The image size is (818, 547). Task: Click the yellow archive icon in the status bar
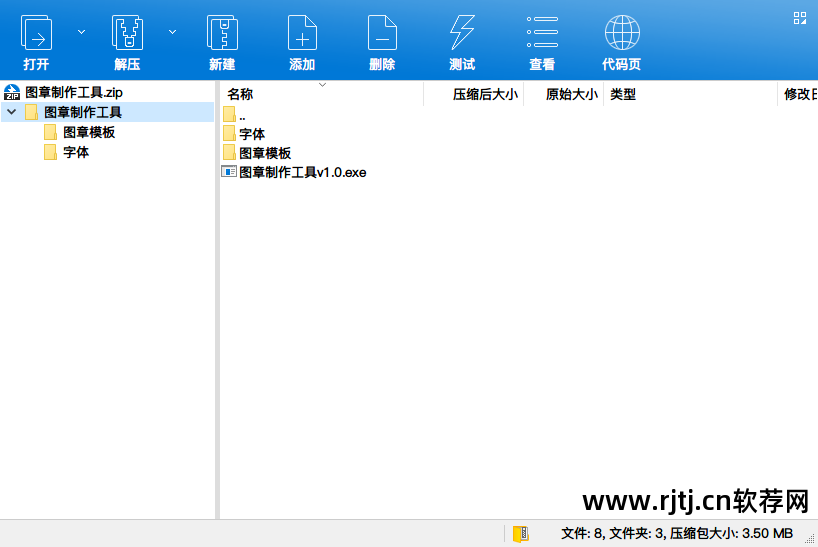[x=521, y=534]
